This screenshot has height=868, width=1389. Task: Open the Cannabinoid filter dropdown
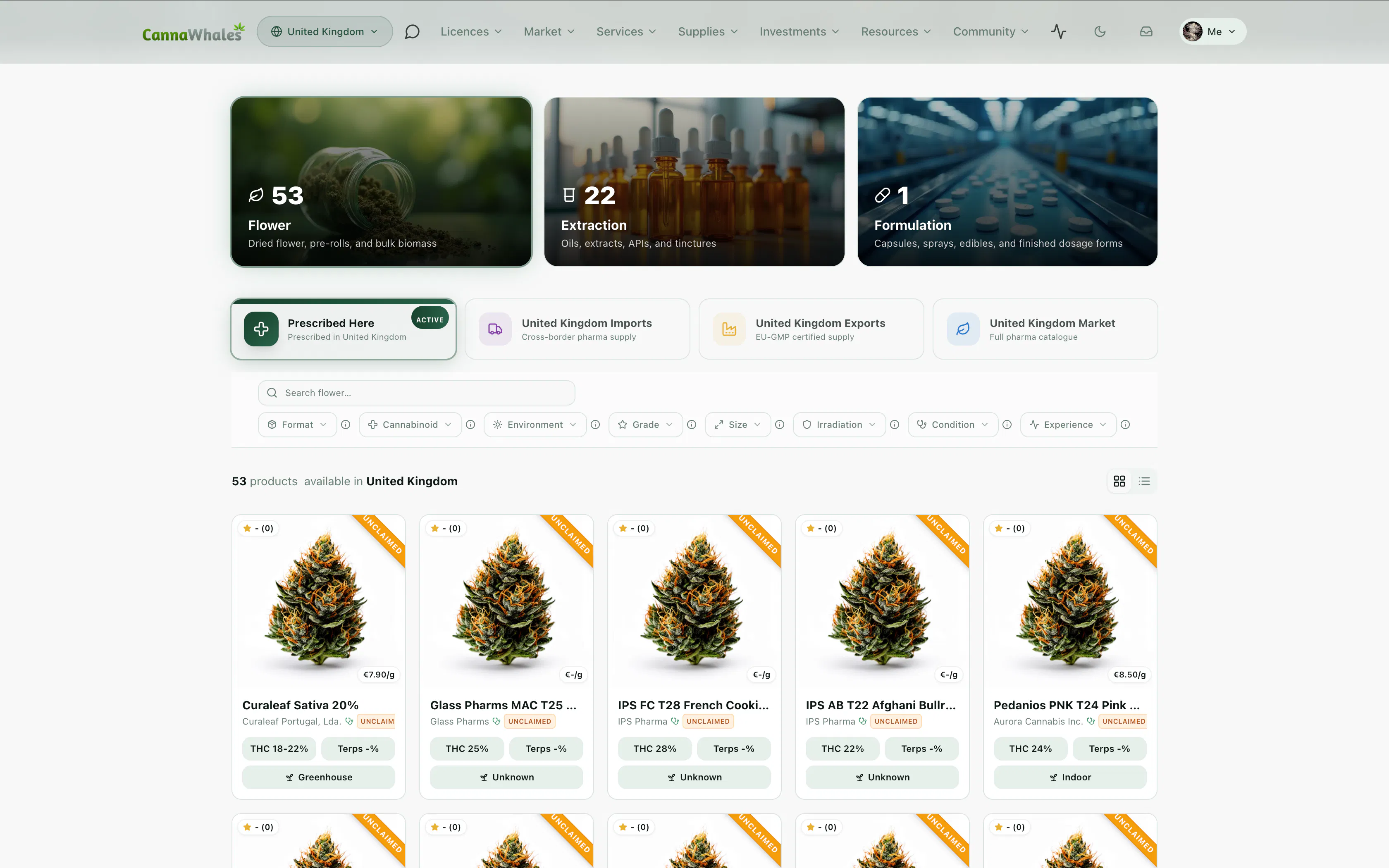click(410, 425)
